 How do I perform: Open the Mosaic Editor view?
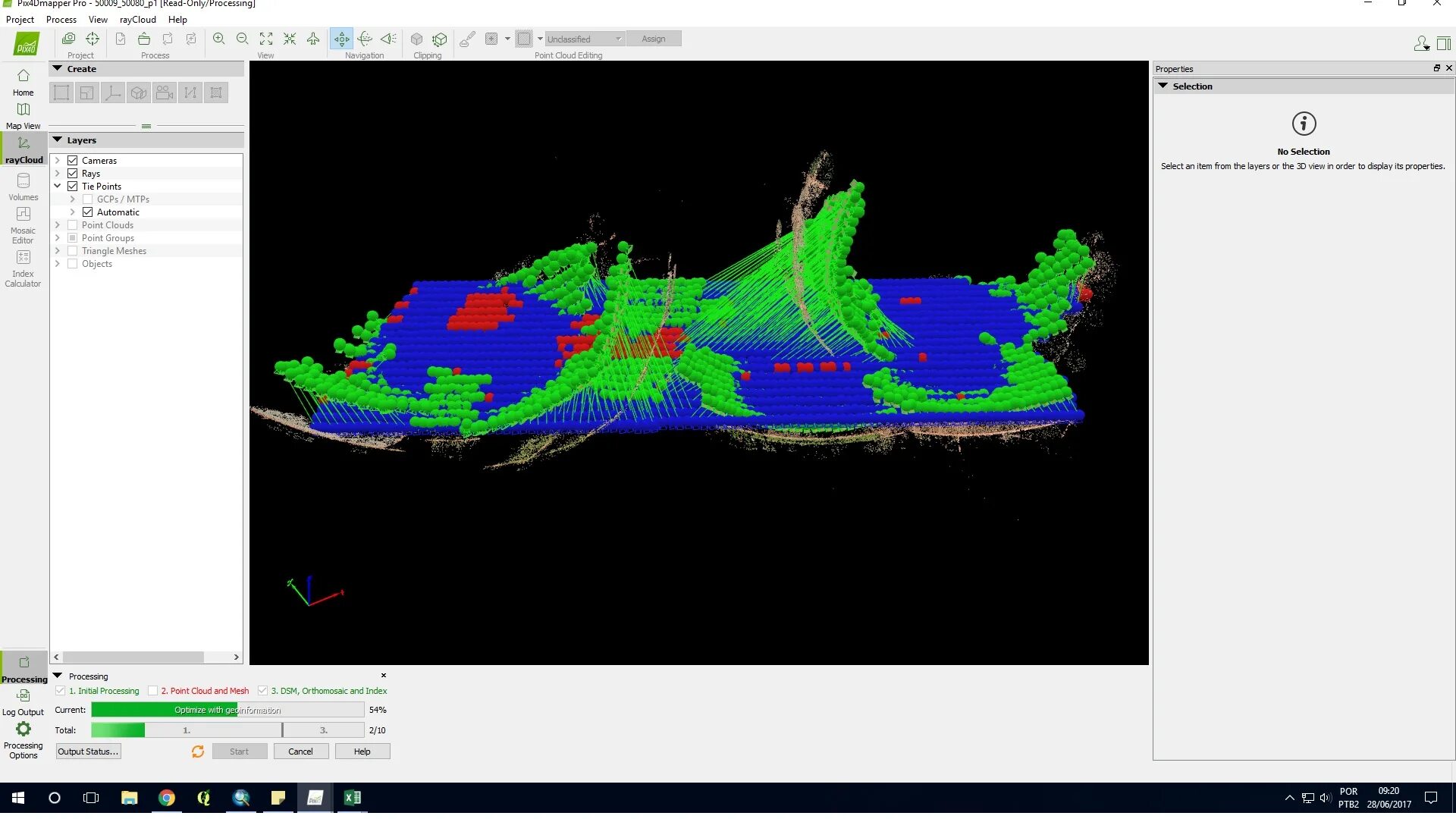coord(23,224)
